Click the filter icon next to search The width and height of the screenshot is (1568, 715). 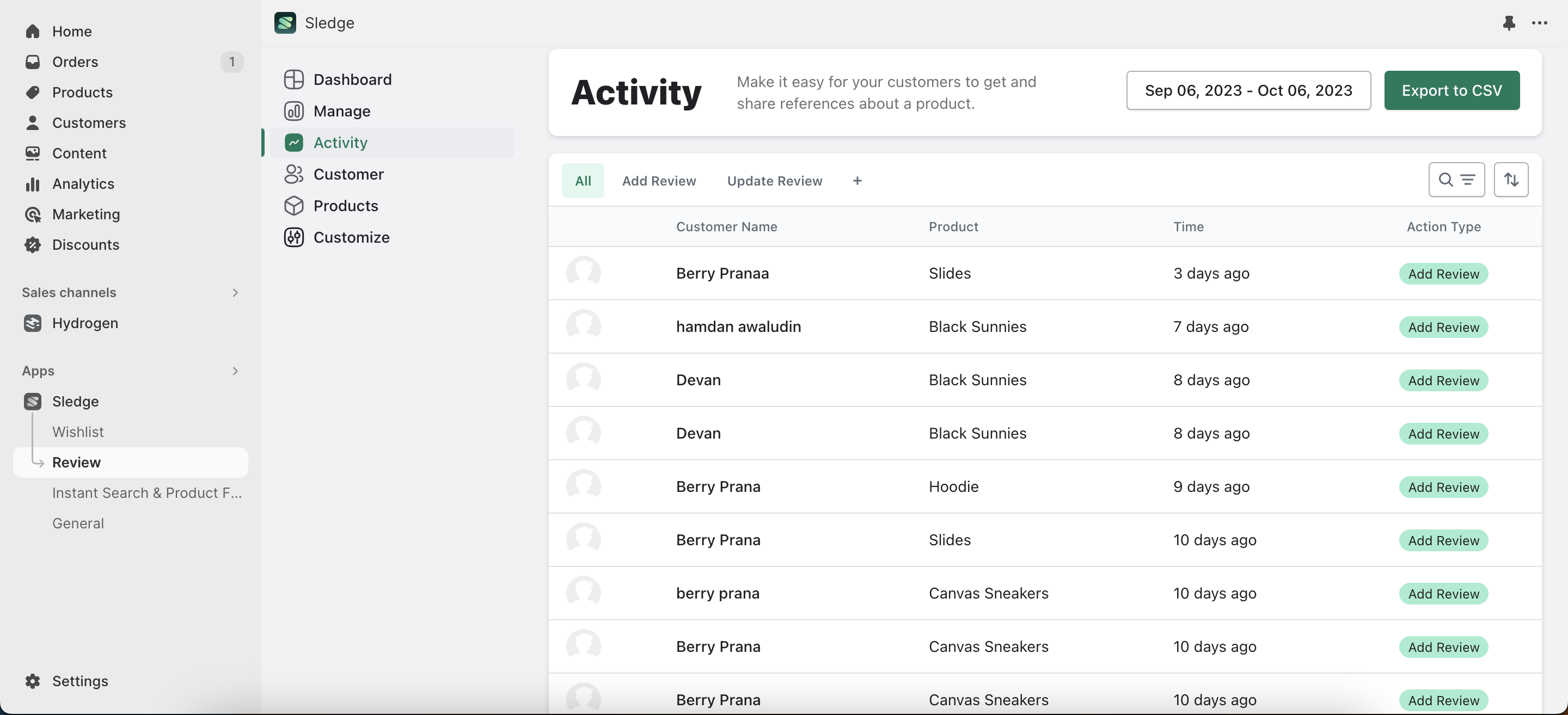(1467, 179)
